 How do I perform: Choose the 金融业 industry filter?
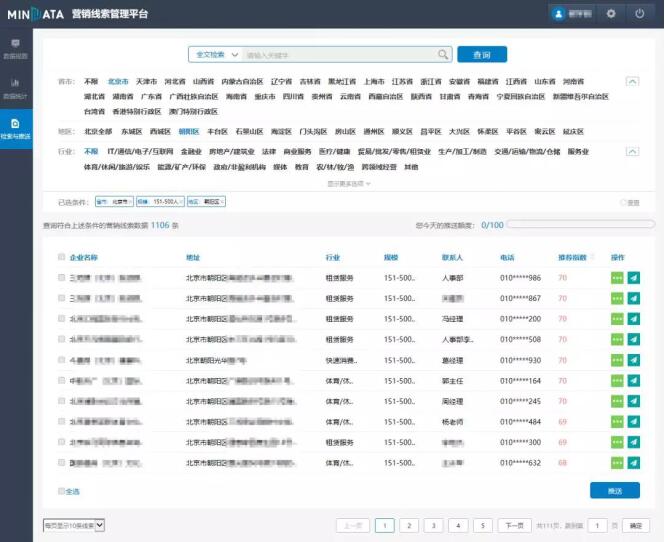tap(191, 152)
